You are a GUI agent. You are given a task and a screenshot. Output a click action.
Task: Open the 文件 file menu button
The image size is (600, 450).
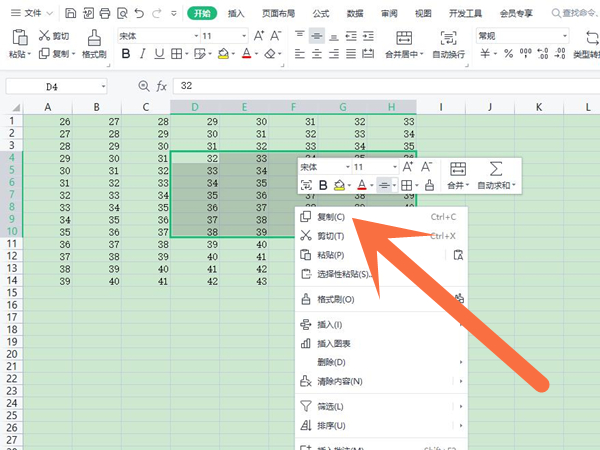35,14
